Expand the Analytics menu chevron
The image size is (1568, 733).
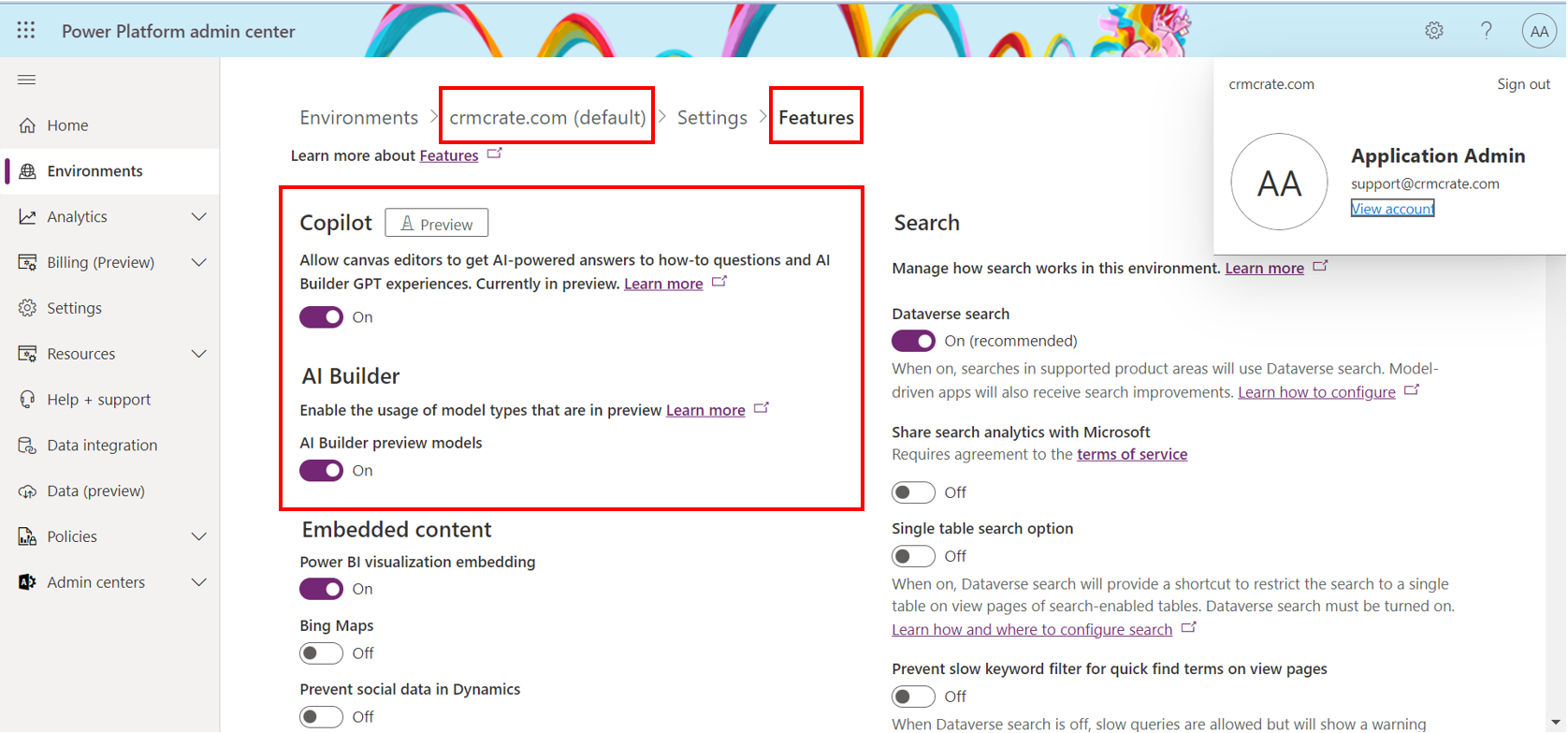pos(198,217)
